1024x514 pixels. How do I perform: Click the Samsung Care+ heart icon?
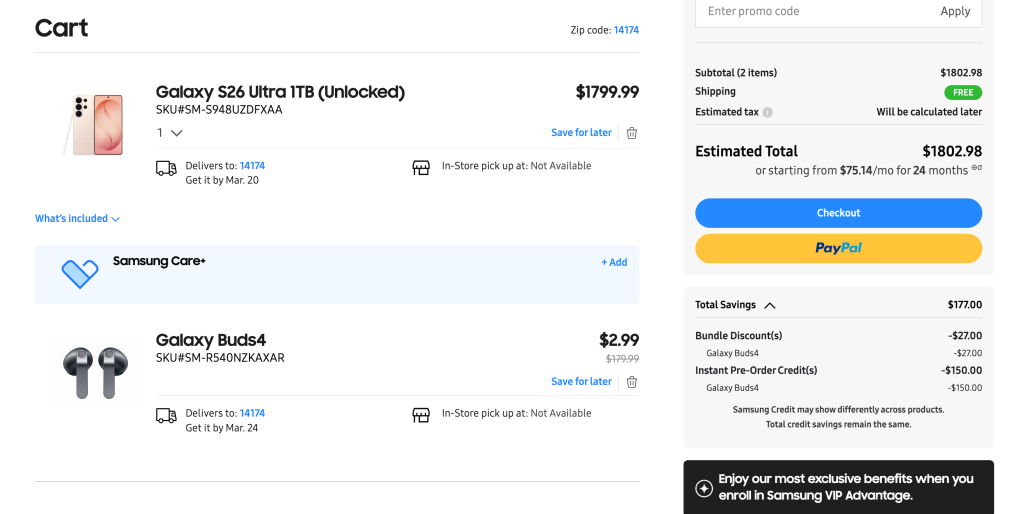(80, 273)
